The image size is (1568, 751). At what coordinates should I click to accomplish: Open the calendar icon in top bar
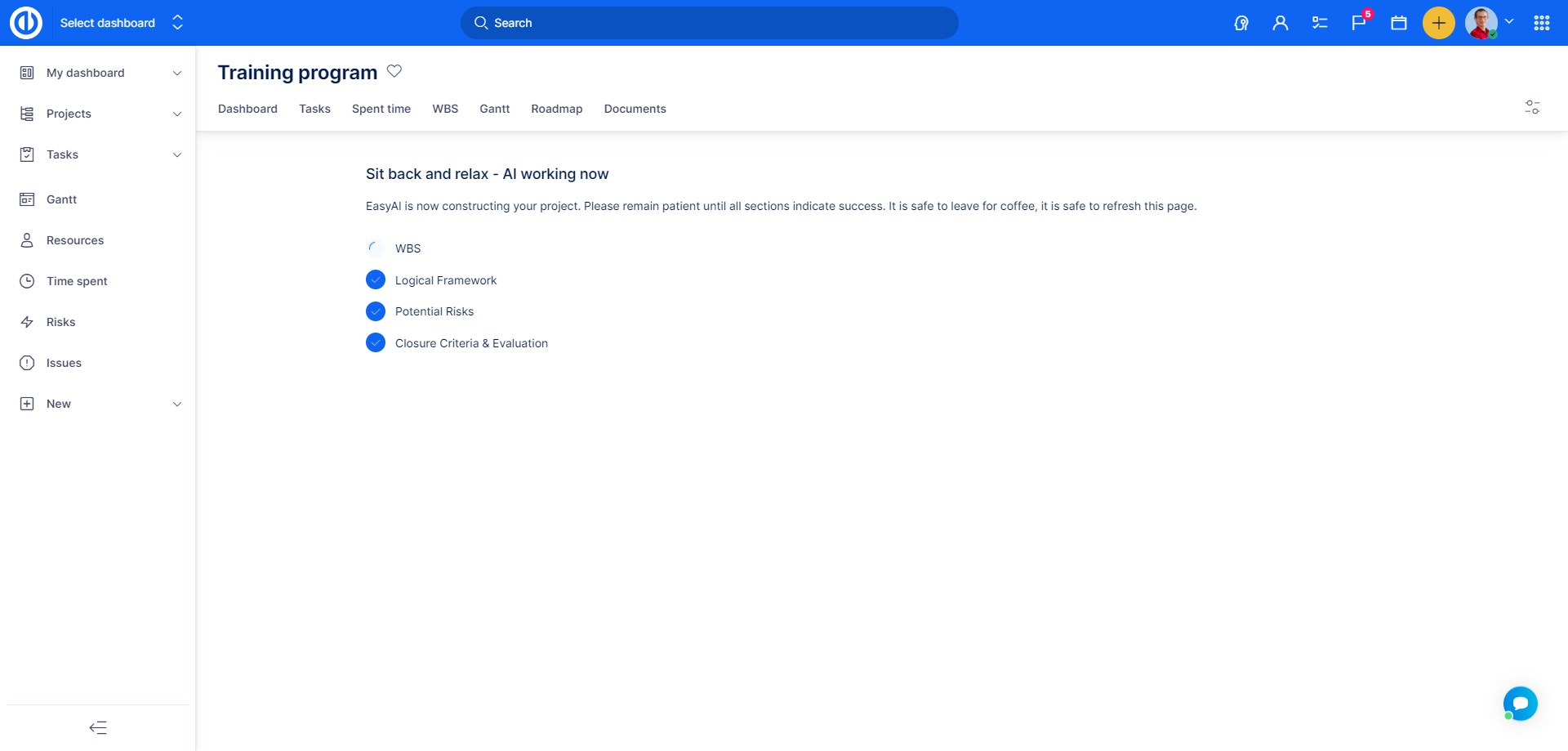point(1399,23)
